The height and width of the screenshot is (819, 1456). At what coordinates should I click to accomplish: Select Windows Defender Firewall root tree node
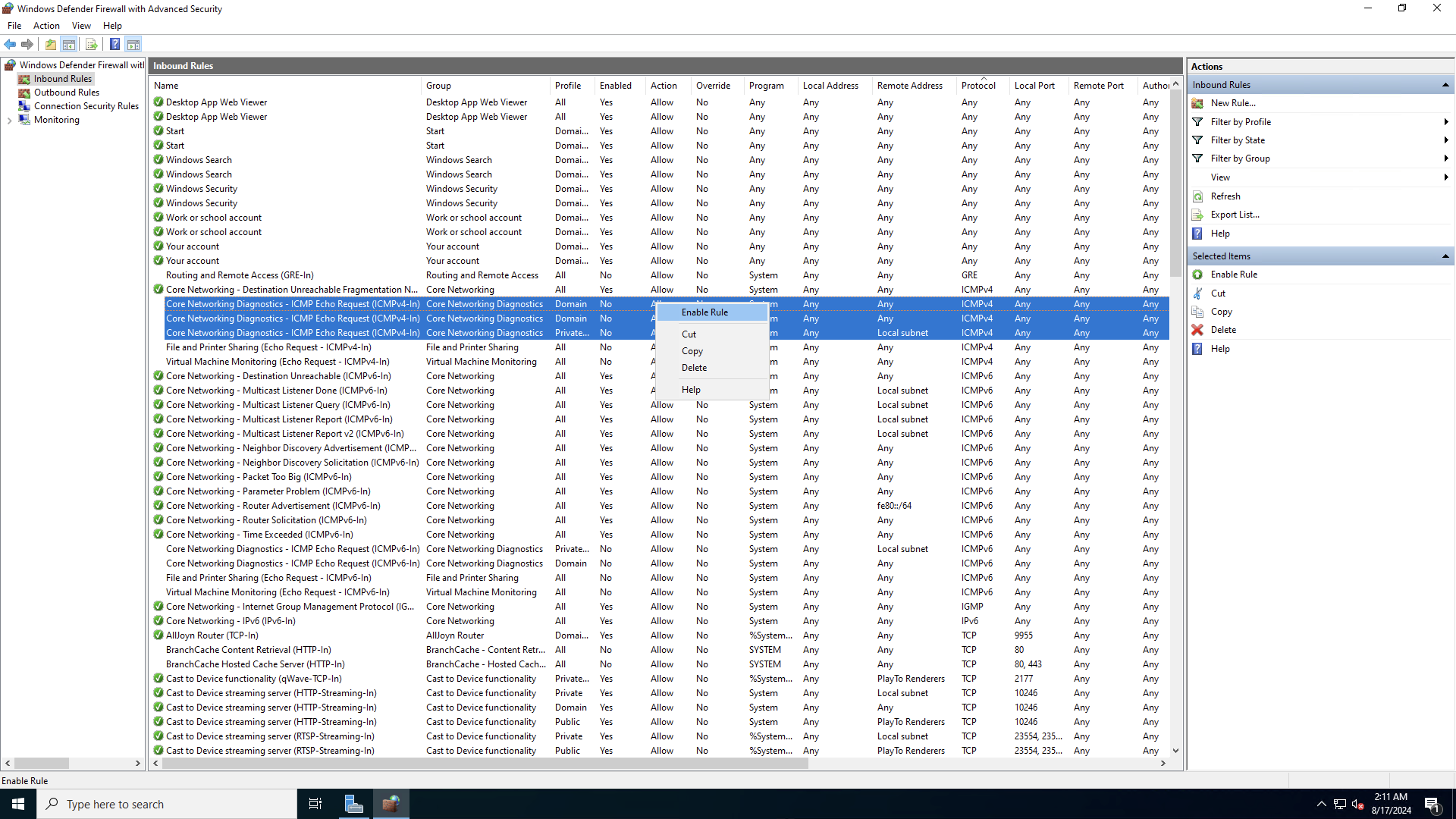tap(74, 65)
